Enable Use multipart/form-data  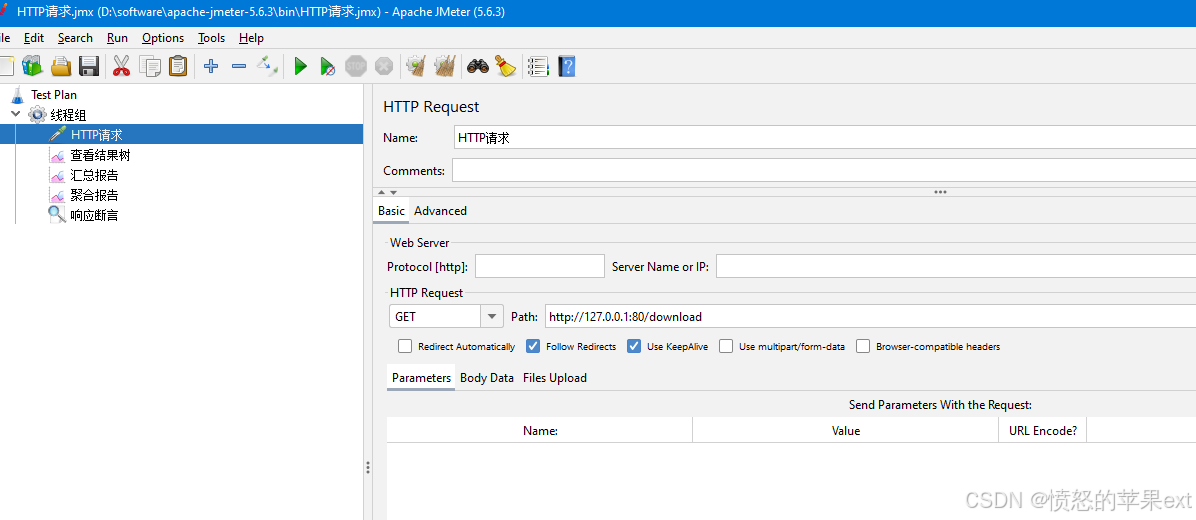coord(726,346)
